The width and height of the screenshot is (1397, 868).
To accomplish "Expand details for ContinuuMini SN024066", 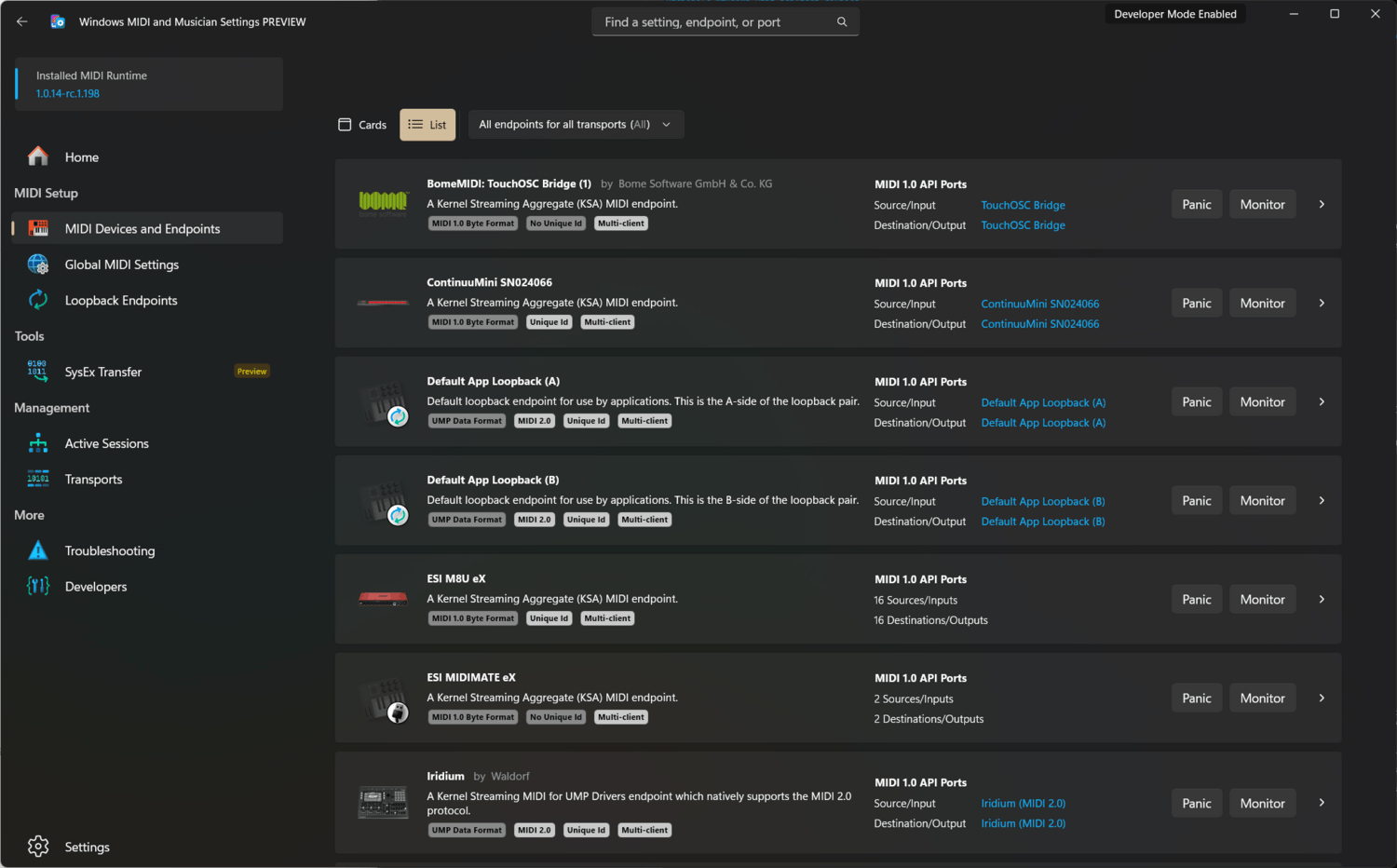I will [x=1321, y=303].
